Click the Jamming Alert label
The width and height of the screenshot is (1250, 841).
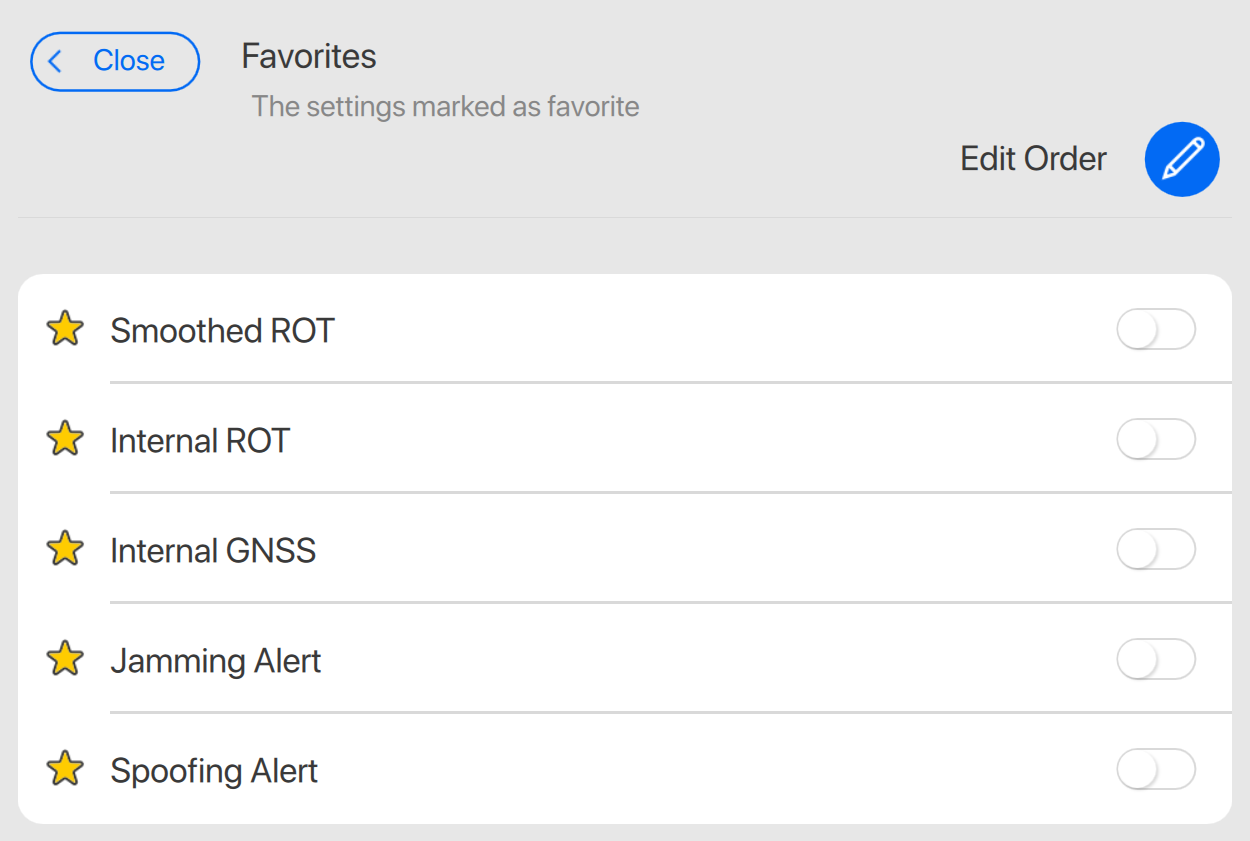[216, 661]
